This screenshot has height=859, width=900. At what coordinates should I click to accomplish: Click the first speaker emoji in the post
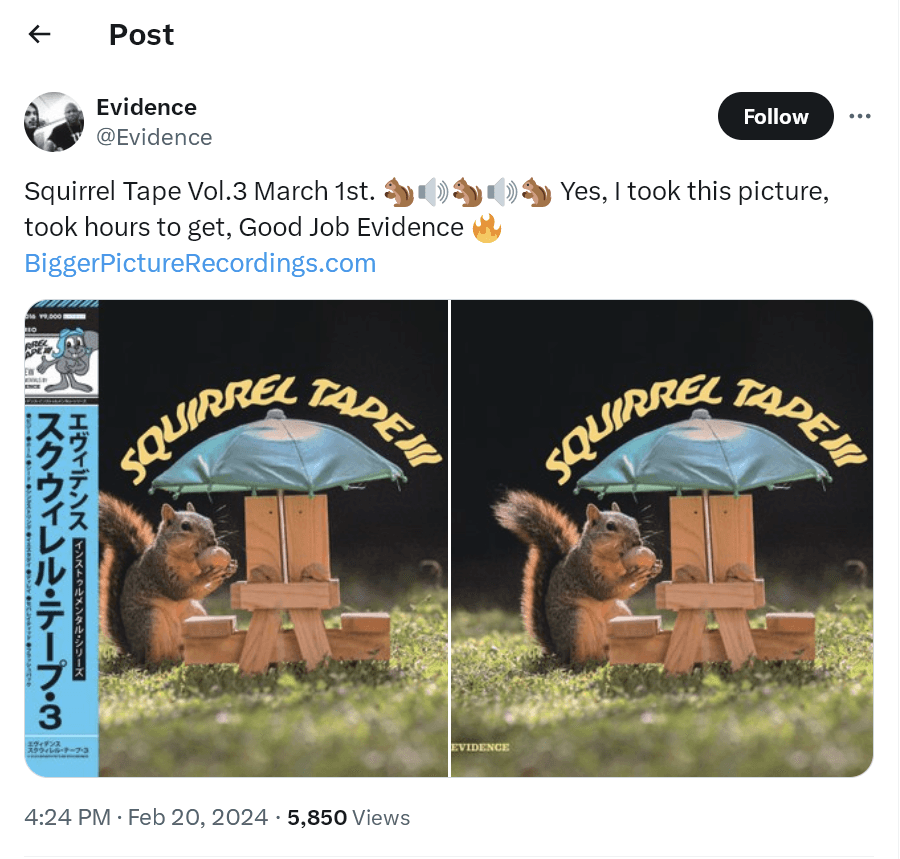[432, 191]
